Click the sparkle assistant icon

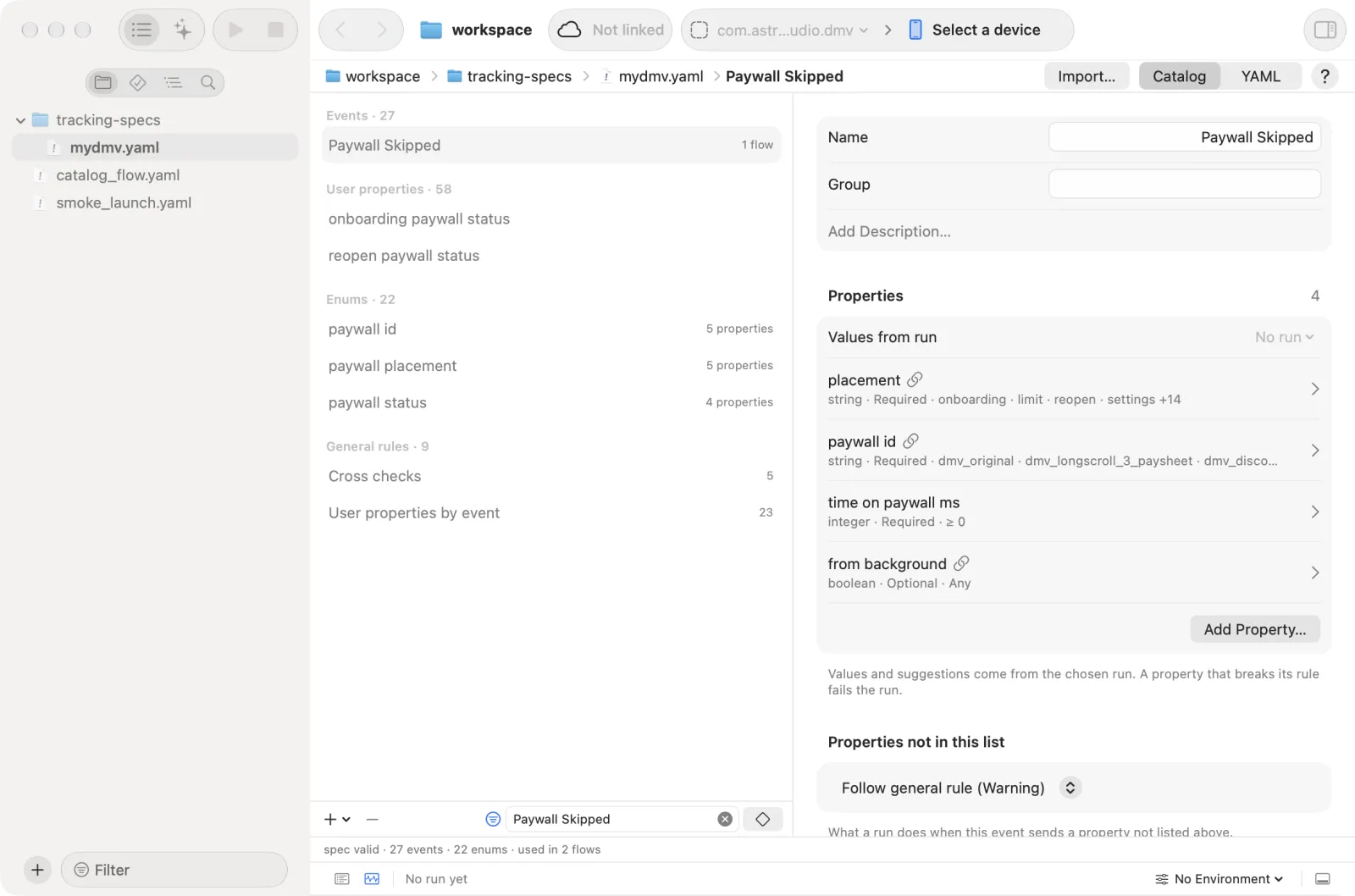(x=182, y=30)
